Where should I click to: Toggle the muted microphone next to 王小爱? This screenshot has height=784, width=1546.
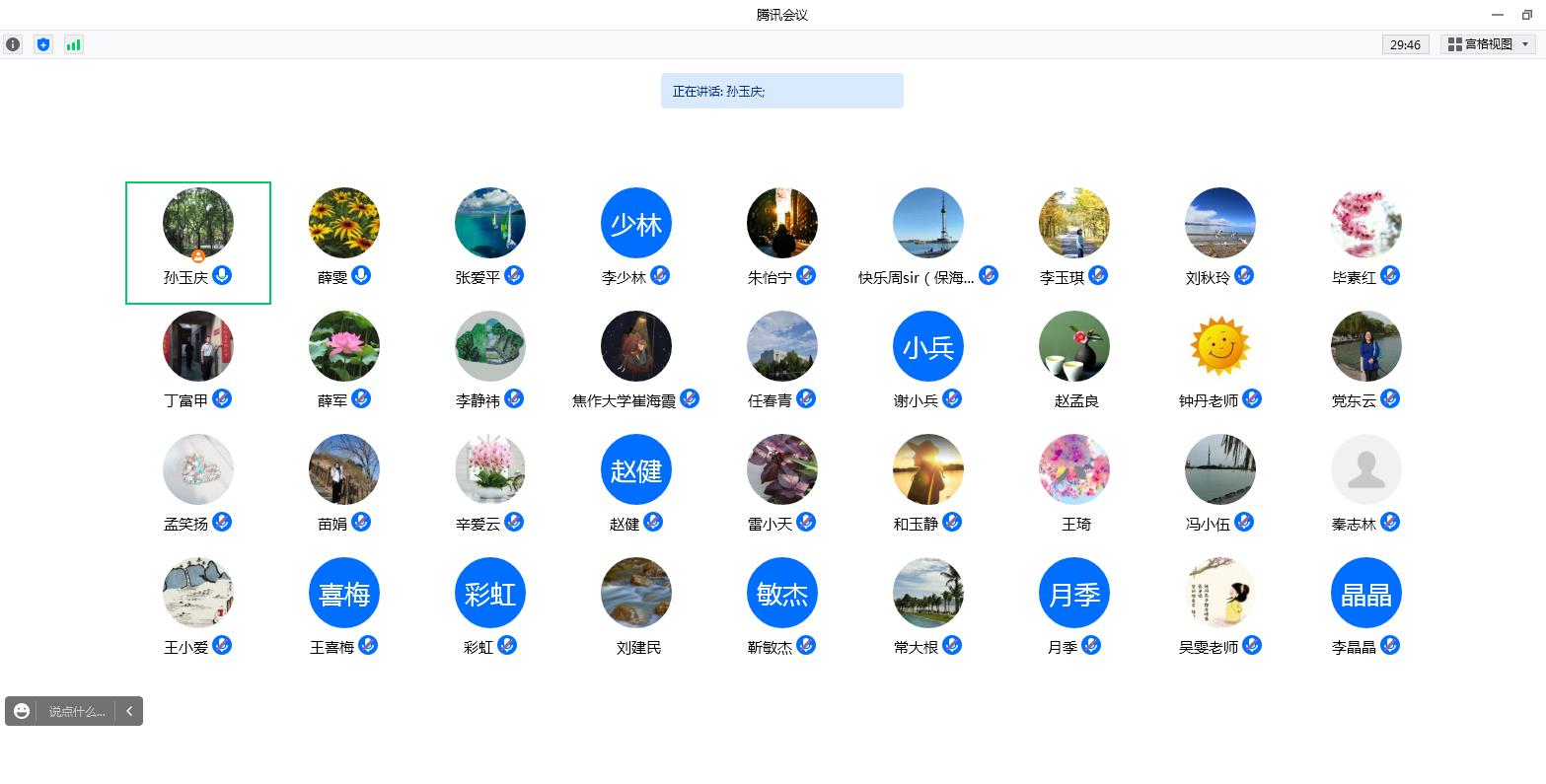[x=222, y=645]
